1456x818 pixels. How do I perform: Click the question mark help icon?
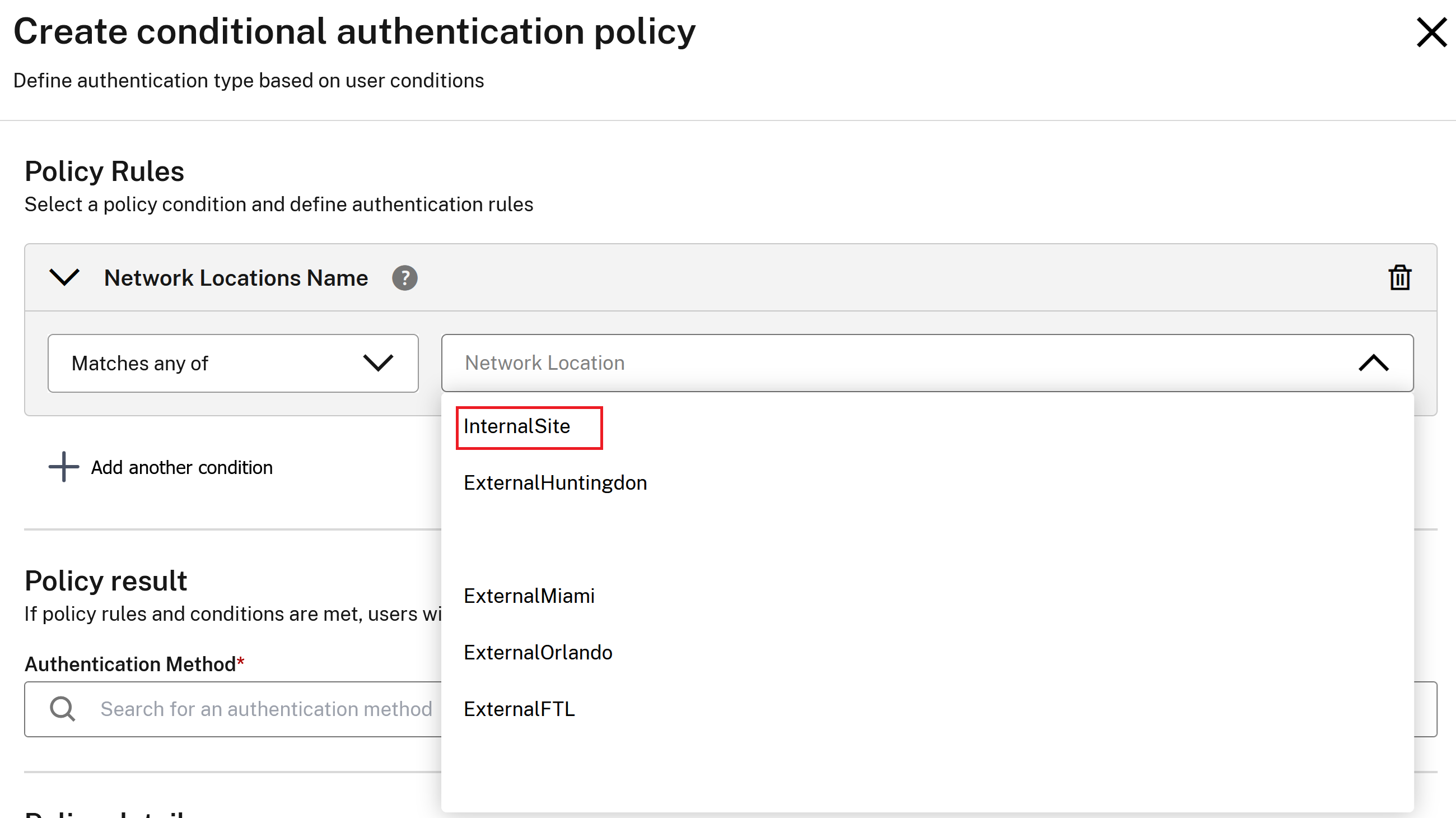[x=405, y=278]
